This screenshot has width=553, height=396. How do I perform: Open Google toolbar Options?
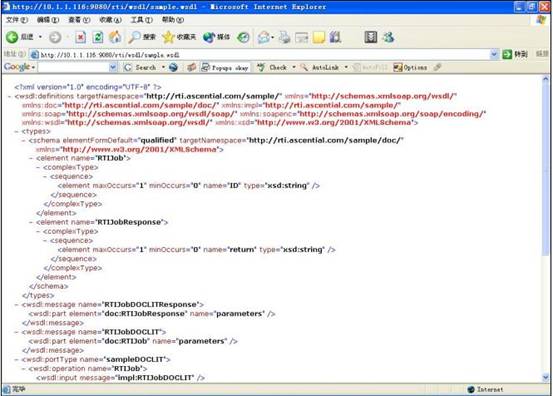[411, 67]
